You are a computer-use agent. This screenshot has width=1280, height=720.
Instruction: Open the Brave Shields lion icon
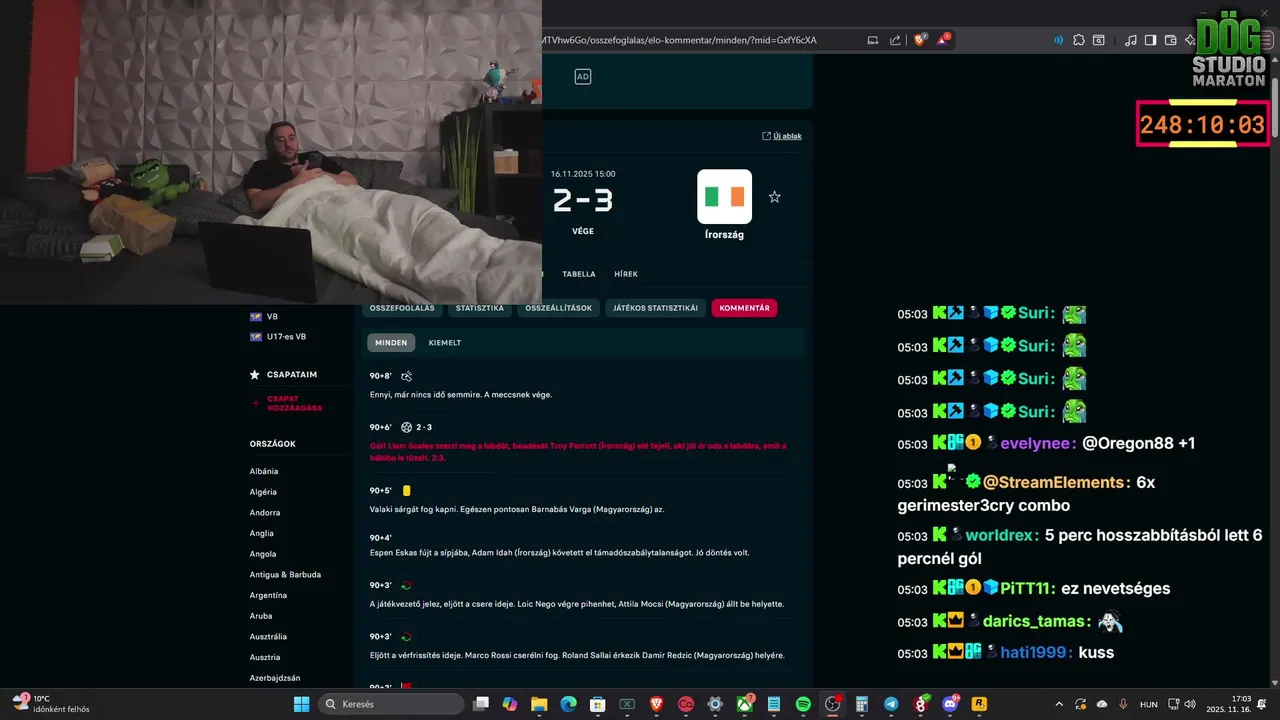(920, 40)
